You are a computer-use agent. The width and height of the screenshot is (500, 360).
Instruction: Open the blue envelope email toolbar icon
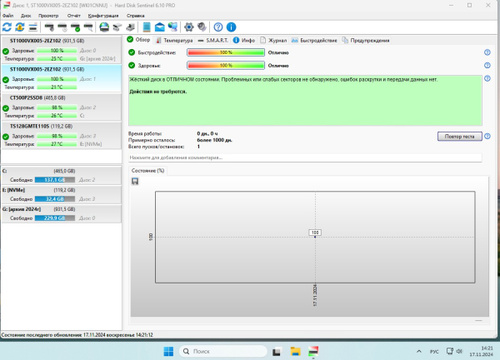160,27
